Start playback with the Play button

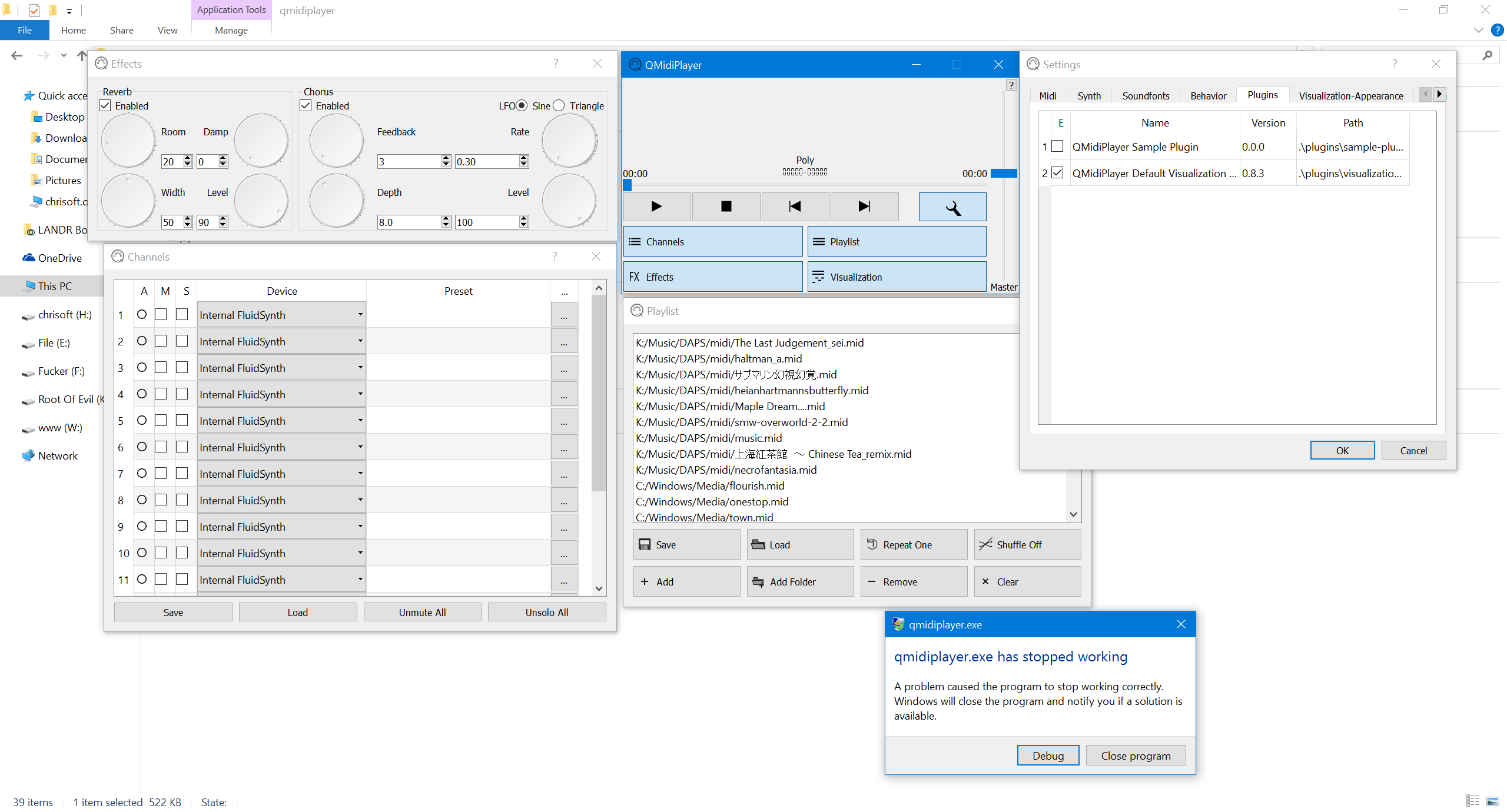click(656, 207)
